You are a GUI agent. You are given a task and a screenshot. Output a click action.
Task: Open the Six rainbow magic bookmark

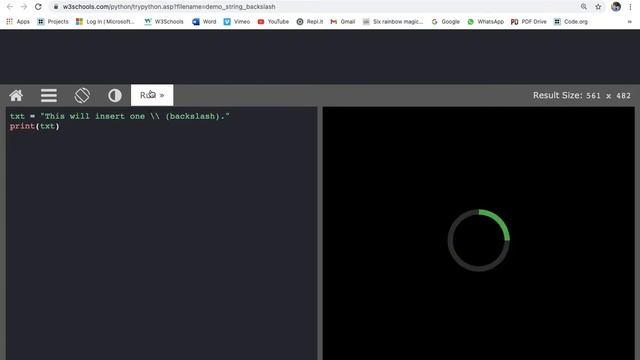[x=393, y=22]
